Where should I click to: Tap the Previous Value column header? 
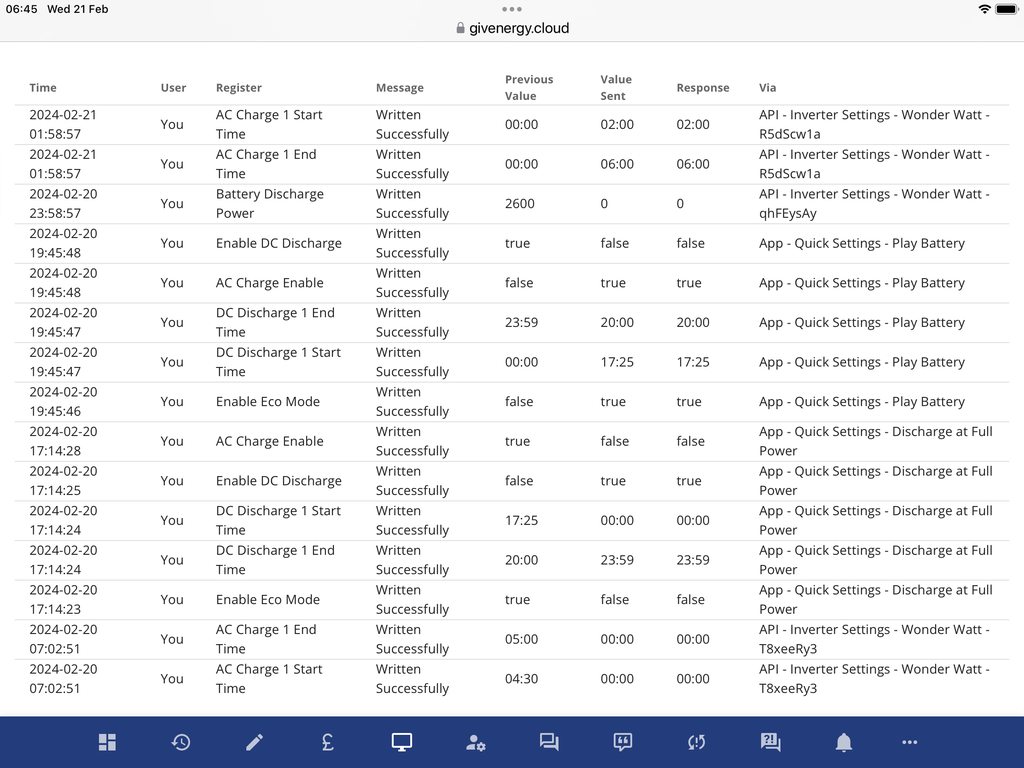529,88
